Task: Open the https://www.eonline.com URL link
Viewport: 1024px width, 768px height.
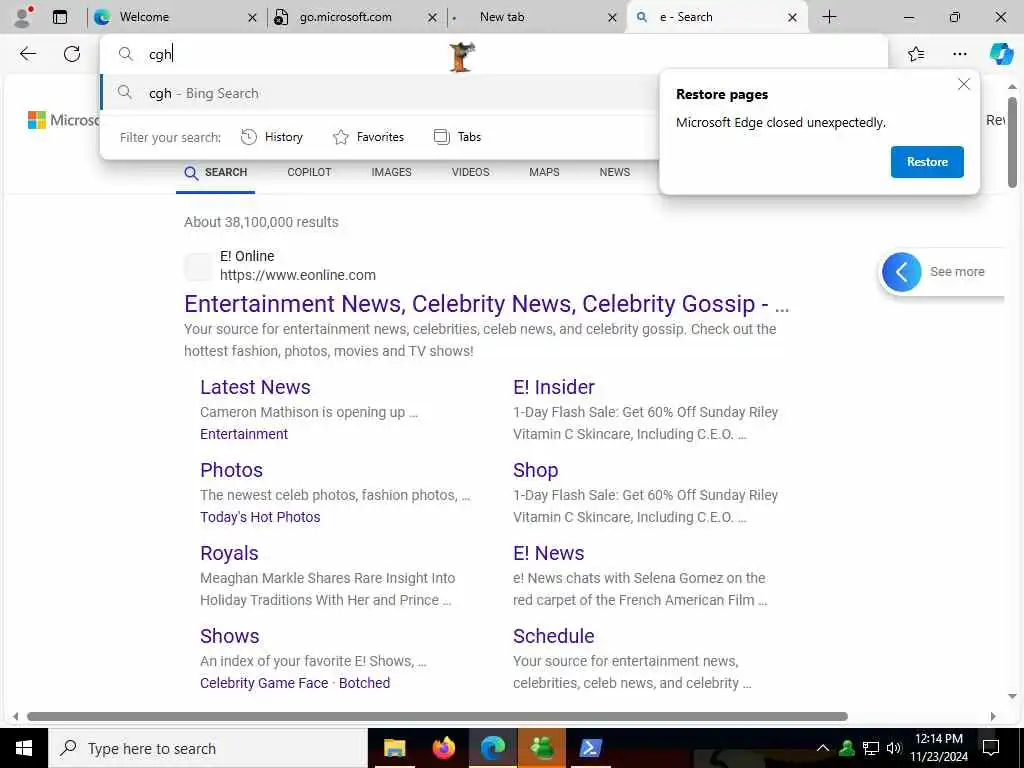Action: 298,275
